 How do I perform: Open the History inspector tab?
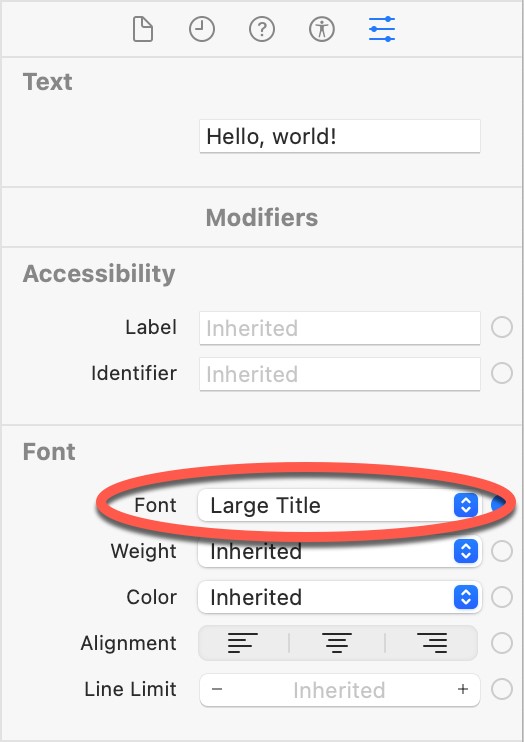[202, 29]
